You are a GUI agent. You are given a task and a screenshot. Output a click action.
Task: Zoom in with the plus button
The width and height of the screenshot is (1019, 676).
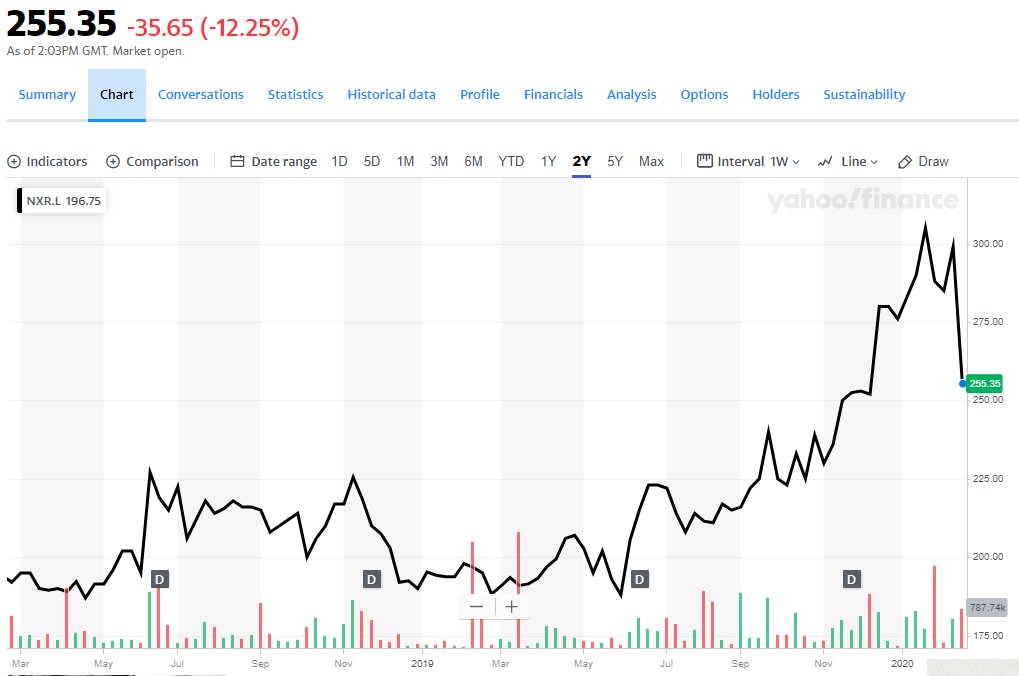coord(511,606)
